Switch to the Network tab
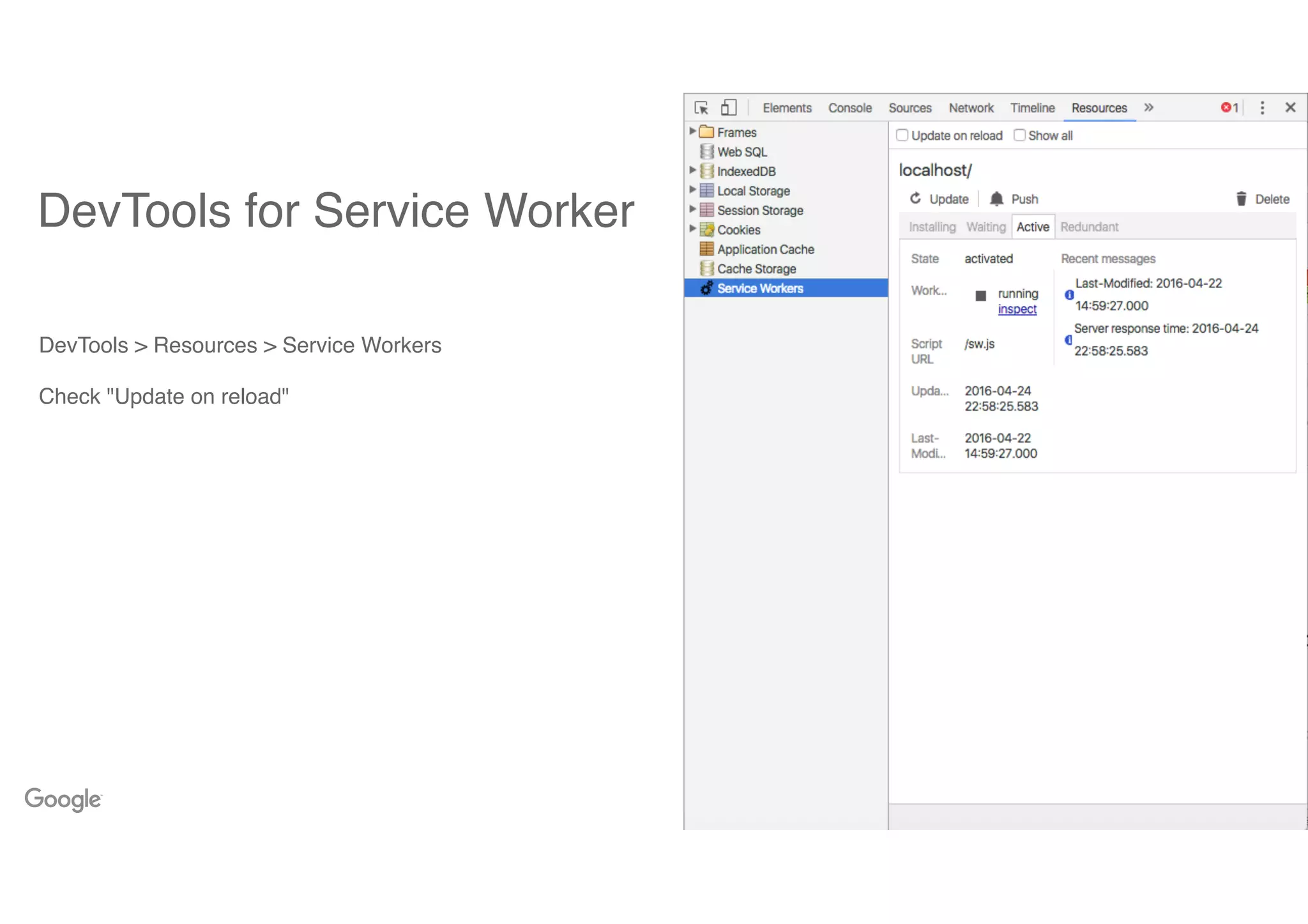This screenshot has width=1308, height=924. point(971,108)
